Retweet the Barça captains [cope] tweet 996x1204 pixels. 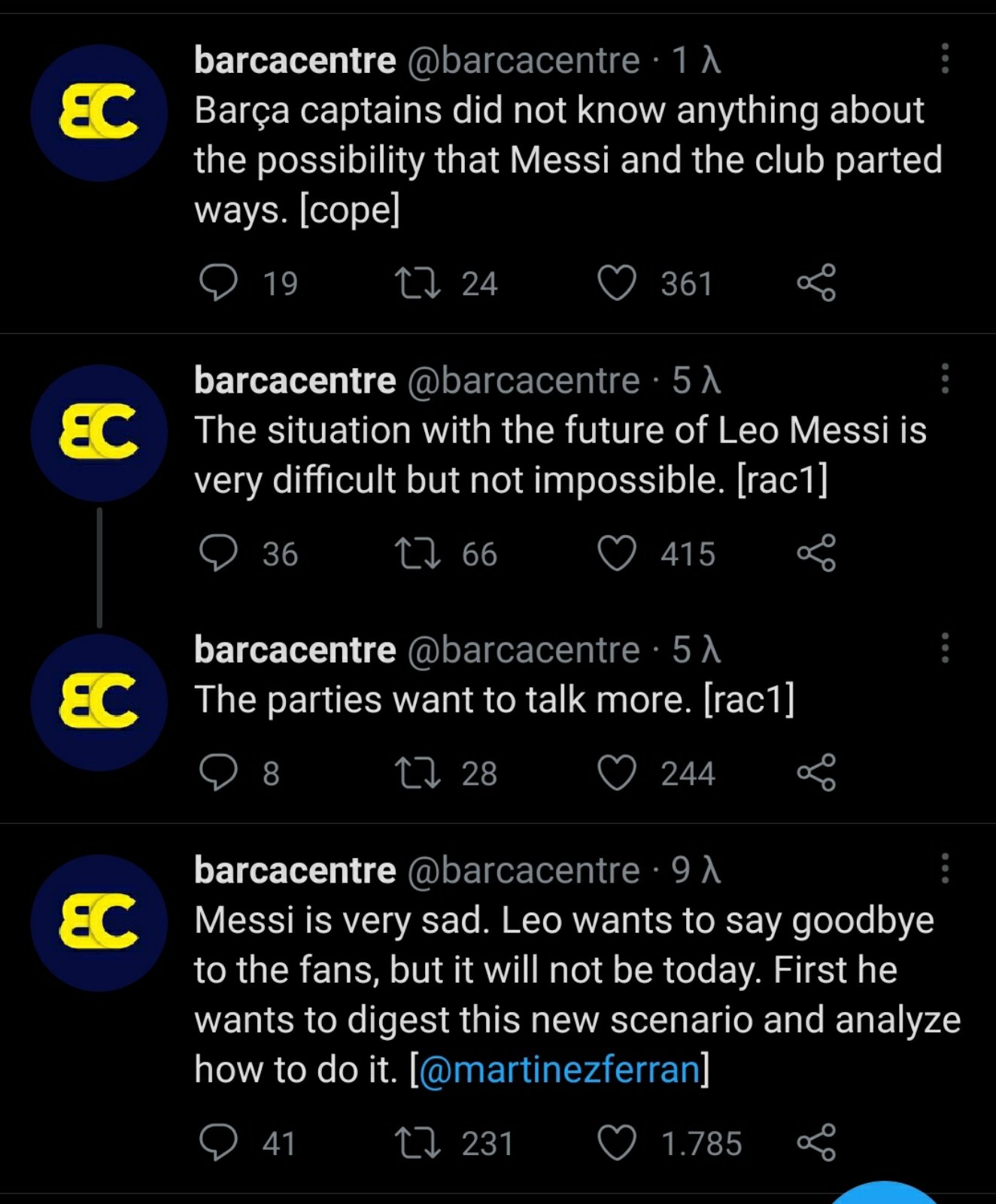418,284
